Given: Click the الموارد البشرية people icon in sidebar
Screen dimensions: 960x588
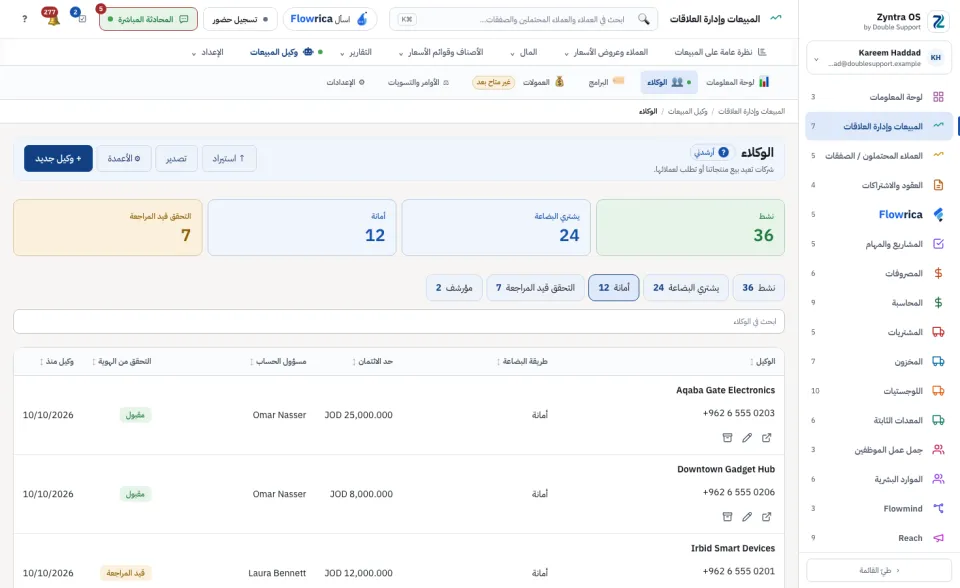Looking at the screenshot, I should (x=938, y=479).
